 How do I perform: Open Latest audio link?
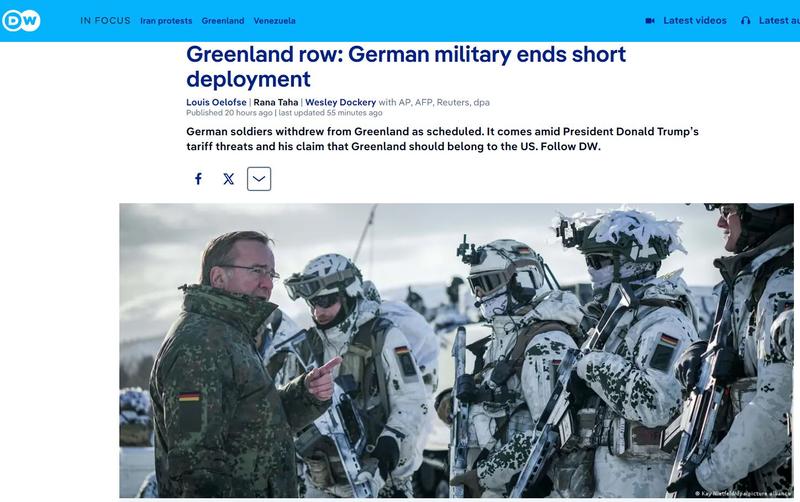click(x=779, y=21)
